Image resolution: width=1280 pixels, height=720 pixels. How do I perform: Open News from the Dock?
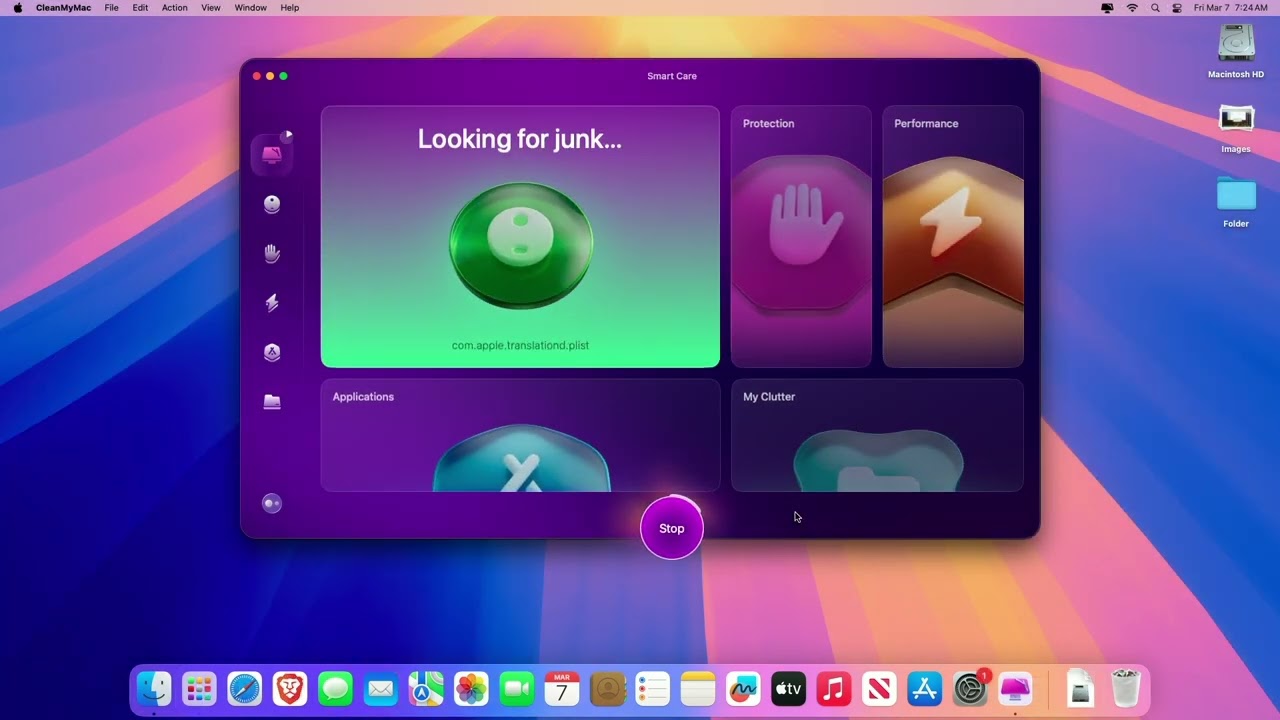879,689
